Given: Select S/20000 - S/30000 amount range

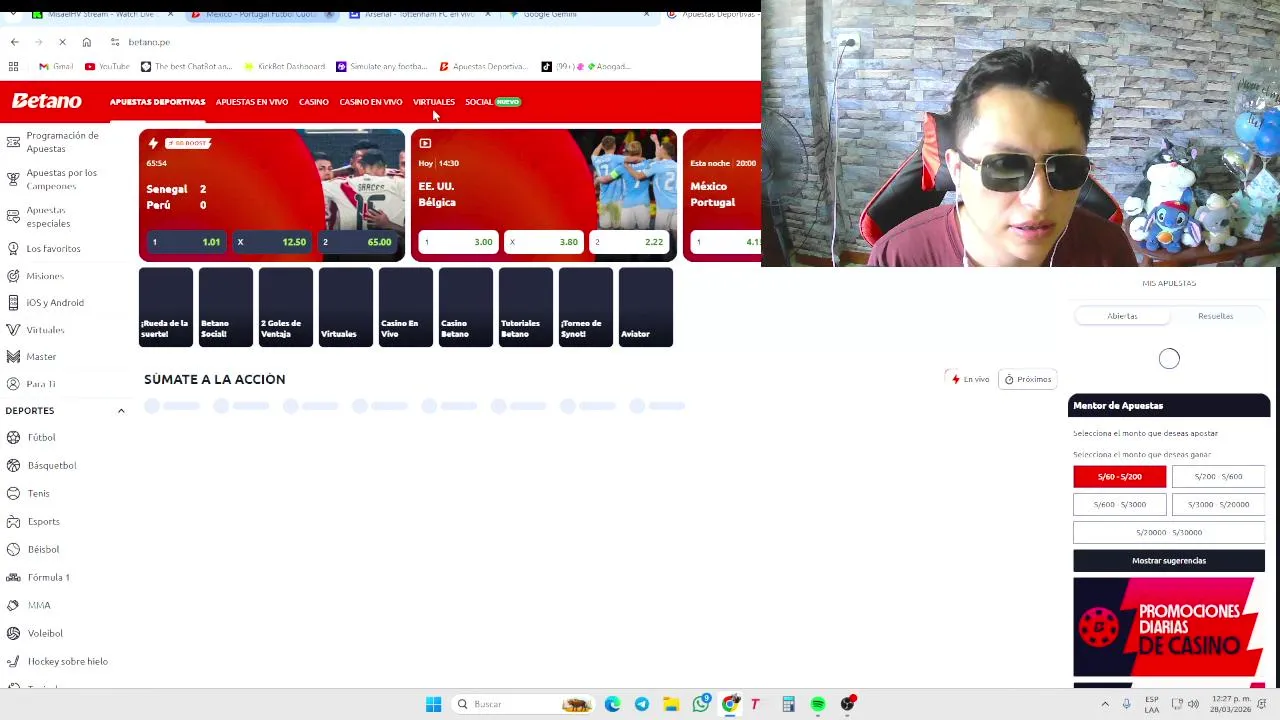Looking at the screenshot, I should 1169,532.
